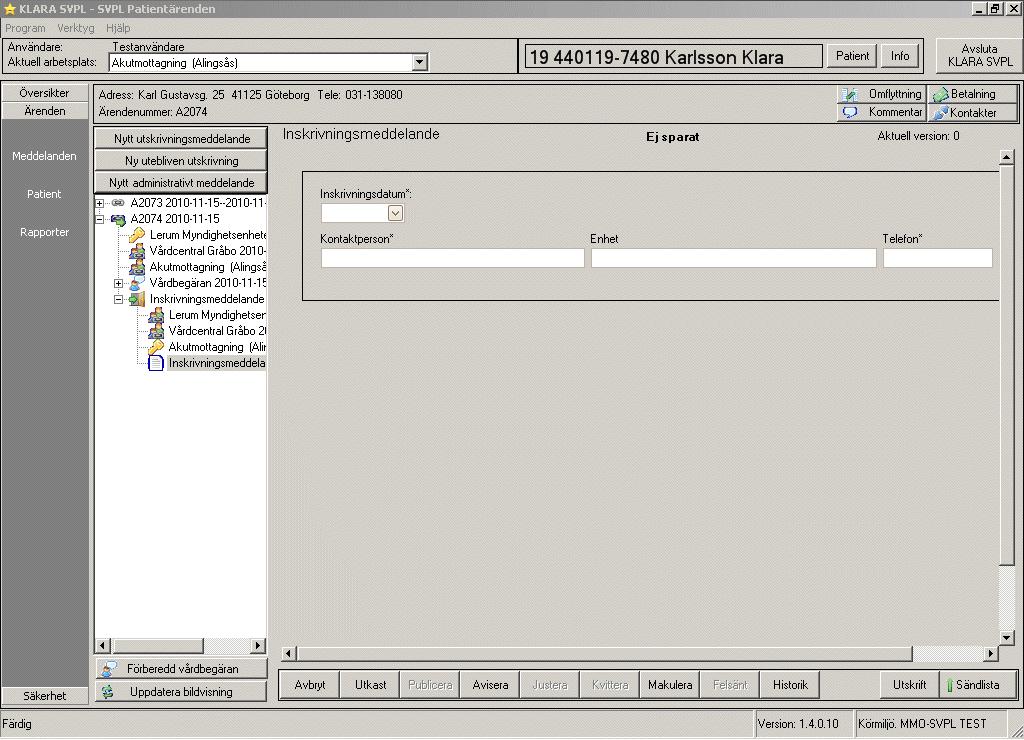Screen dimensions: 1024x740
Task: Click the Nytt administrativt meddelande button
Action: pos(182,183)
